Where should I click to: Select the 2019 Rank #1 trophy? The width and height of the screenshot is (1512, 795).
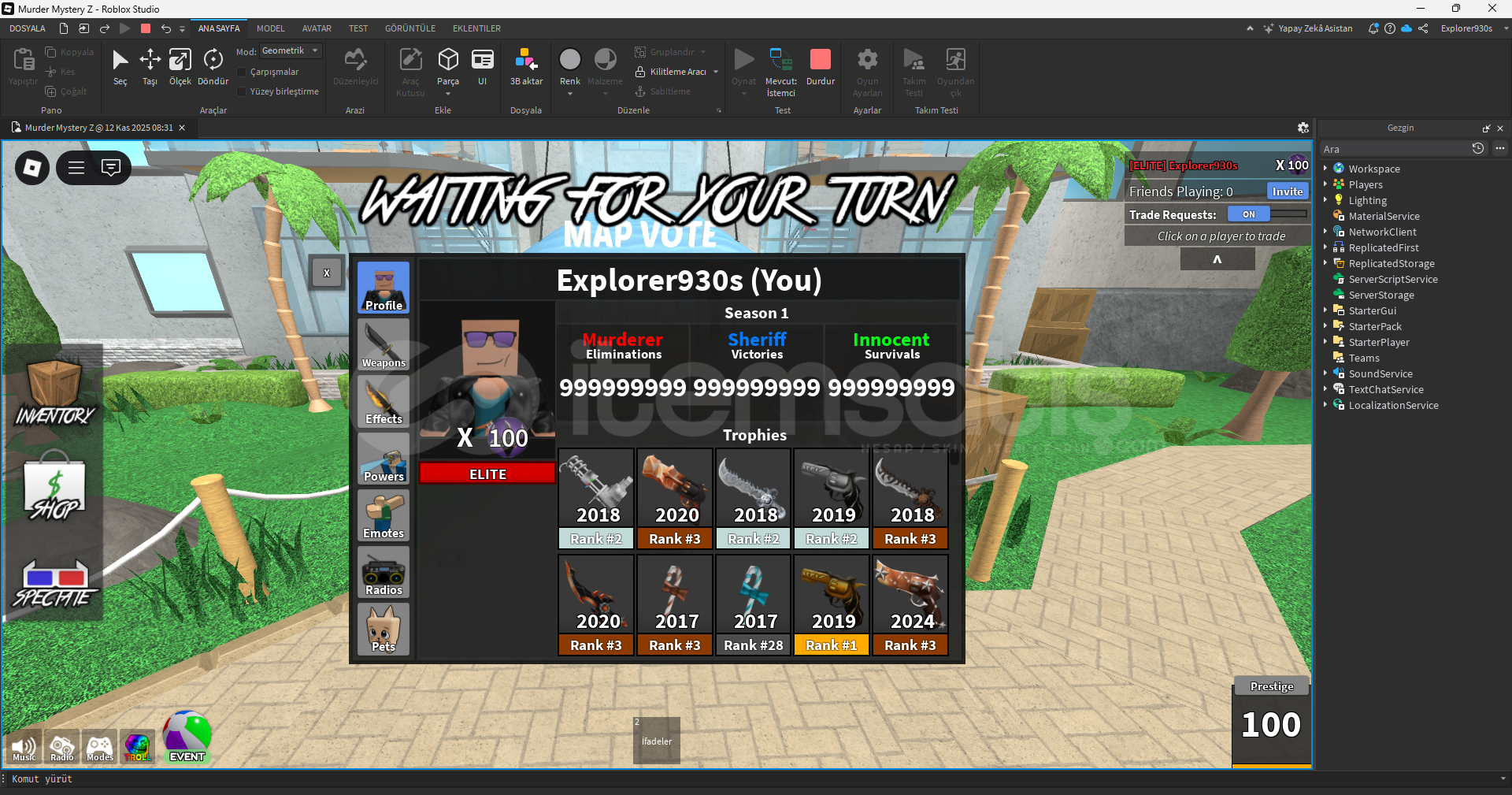coord(832,605)
